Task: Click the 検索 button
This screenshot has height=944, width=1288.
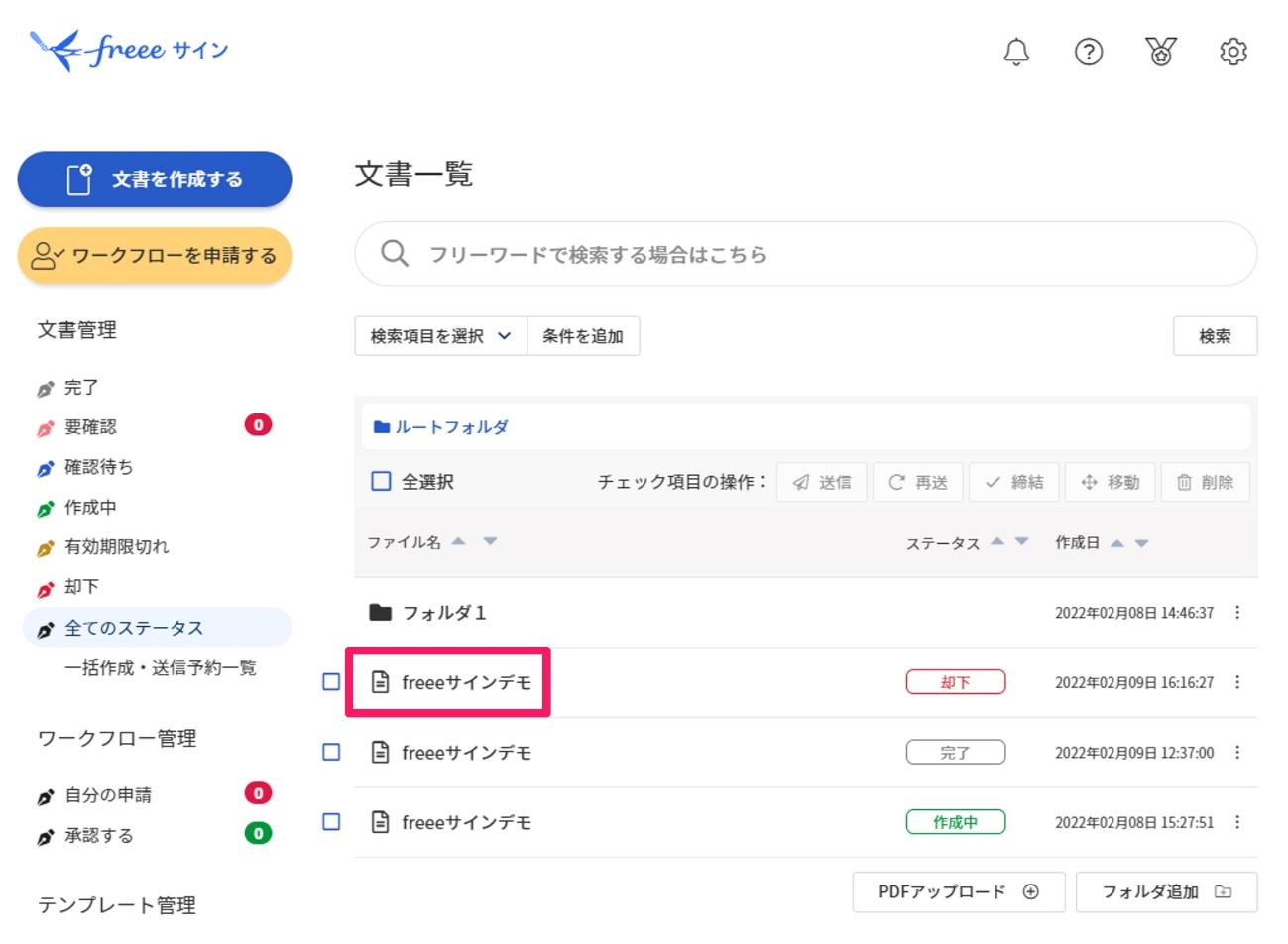Action: tap(1215, 336)
